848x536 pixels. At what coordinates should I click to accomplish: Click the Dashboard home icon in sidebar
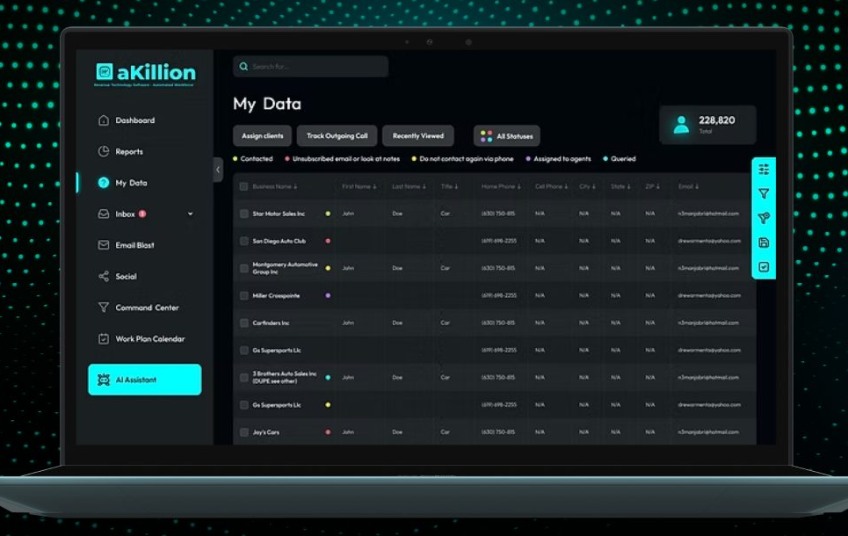pos(104,120)
